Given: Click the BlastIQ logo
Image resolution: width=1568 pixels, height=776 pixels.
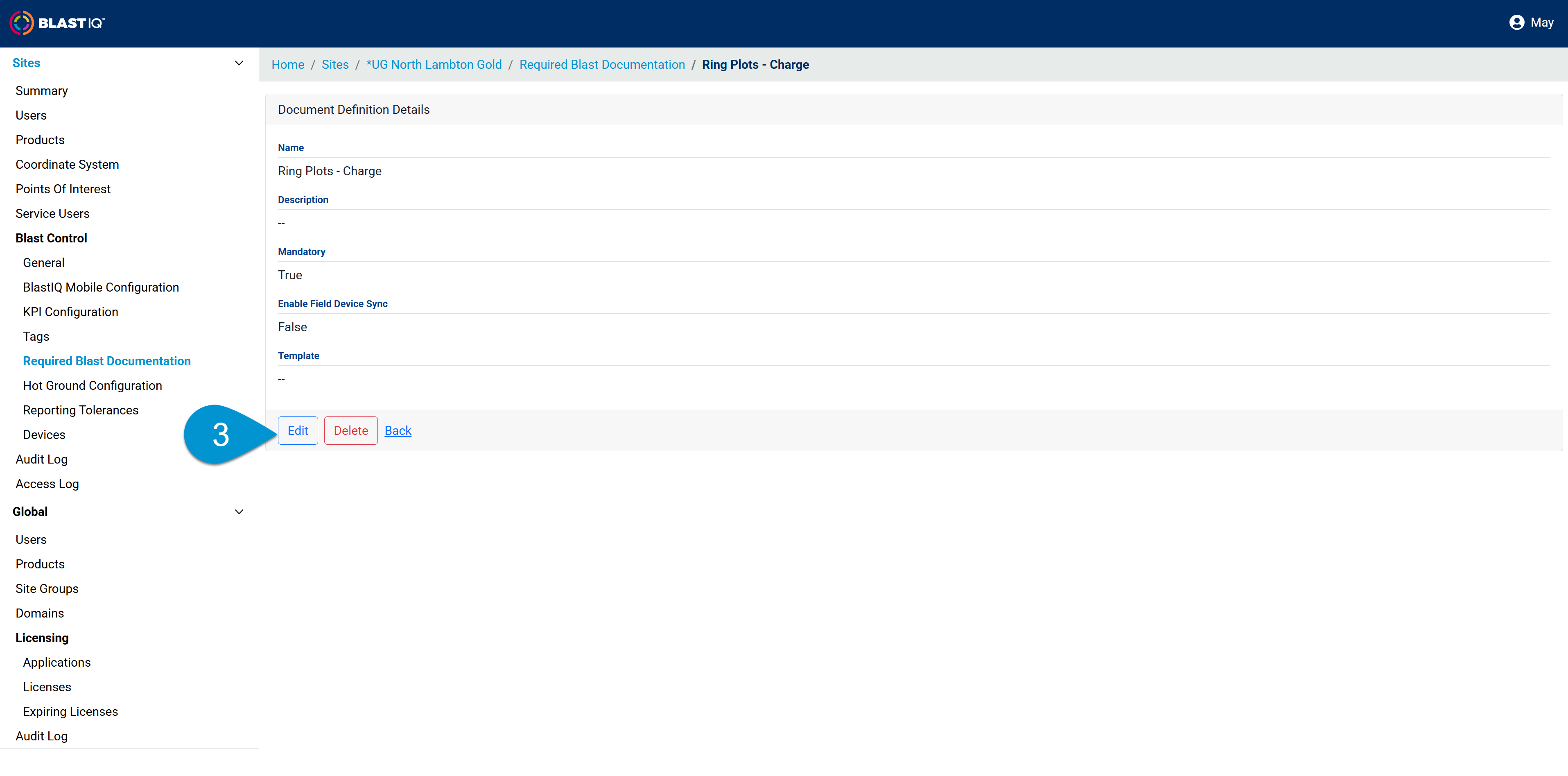Looking at the screenshot, I should 56,23.
